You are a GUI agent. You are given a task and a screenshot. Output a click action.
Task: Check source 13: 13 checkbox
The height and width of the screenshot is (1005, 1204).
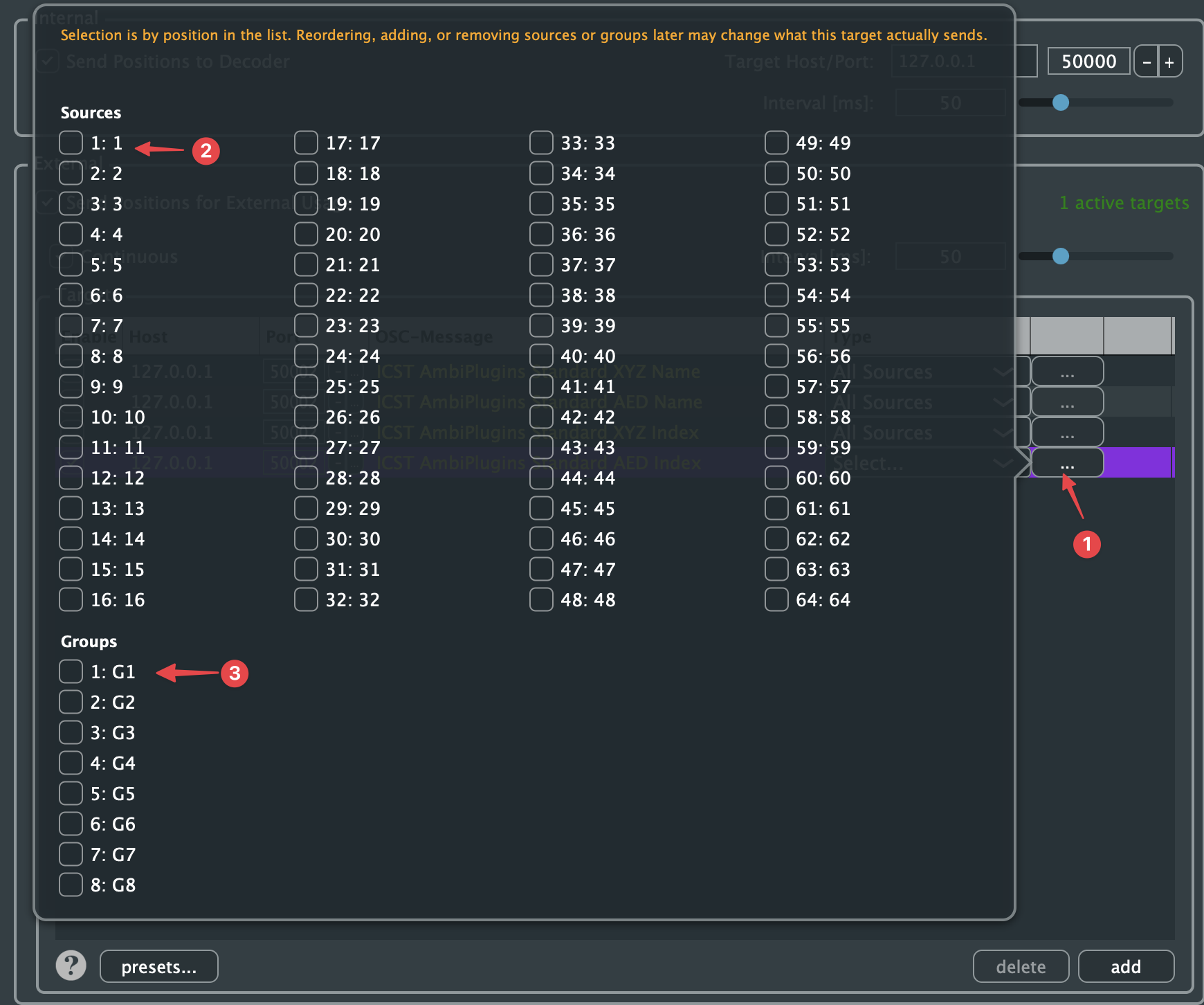[x=71, y=508]
